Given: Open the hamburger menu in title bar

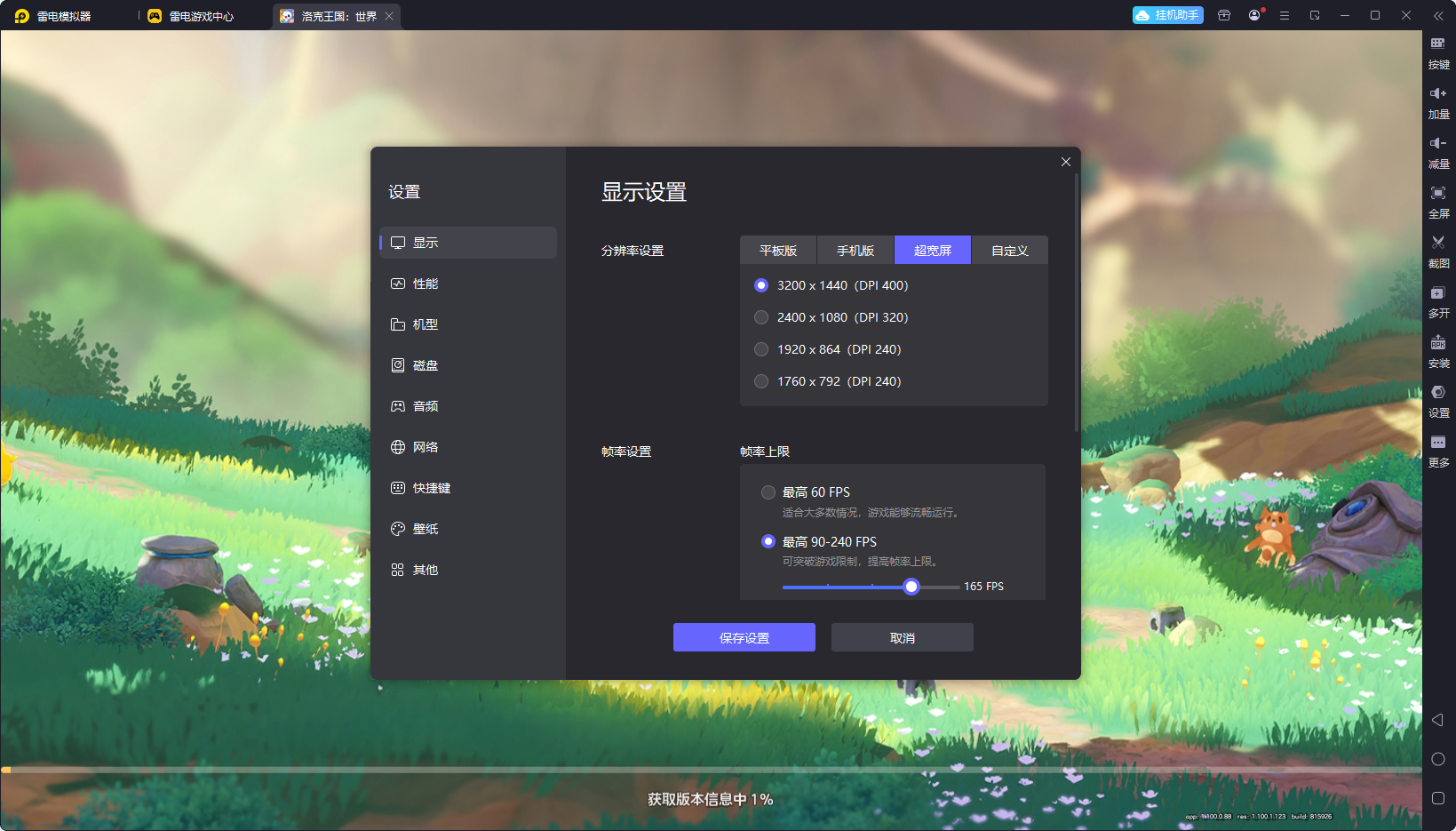Looking at the screenshot, I should pyautogui.click(x=1285, y=16).
